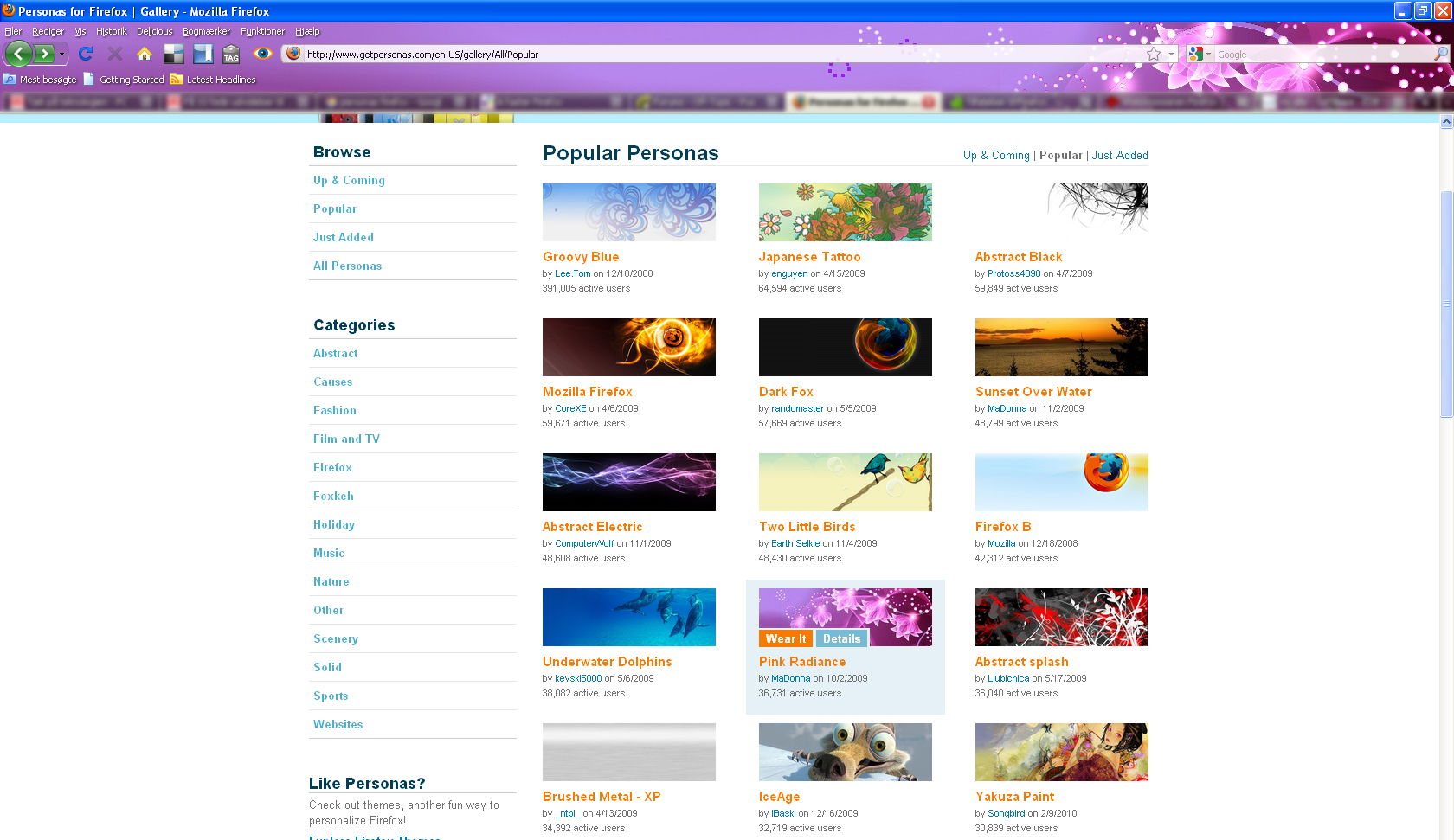Select the Personas for Firefox tab
Viewport: 1454px width, 840px height.
[x=862, y=102]
